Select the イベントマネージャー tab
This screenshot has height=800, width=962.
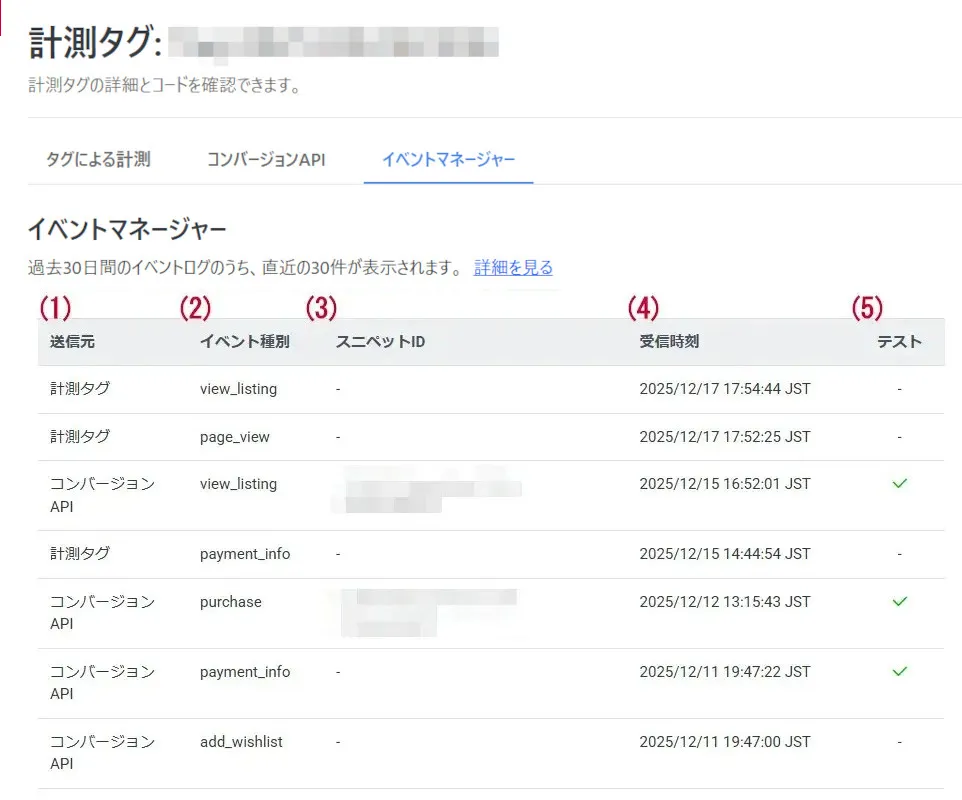point(448,160)
